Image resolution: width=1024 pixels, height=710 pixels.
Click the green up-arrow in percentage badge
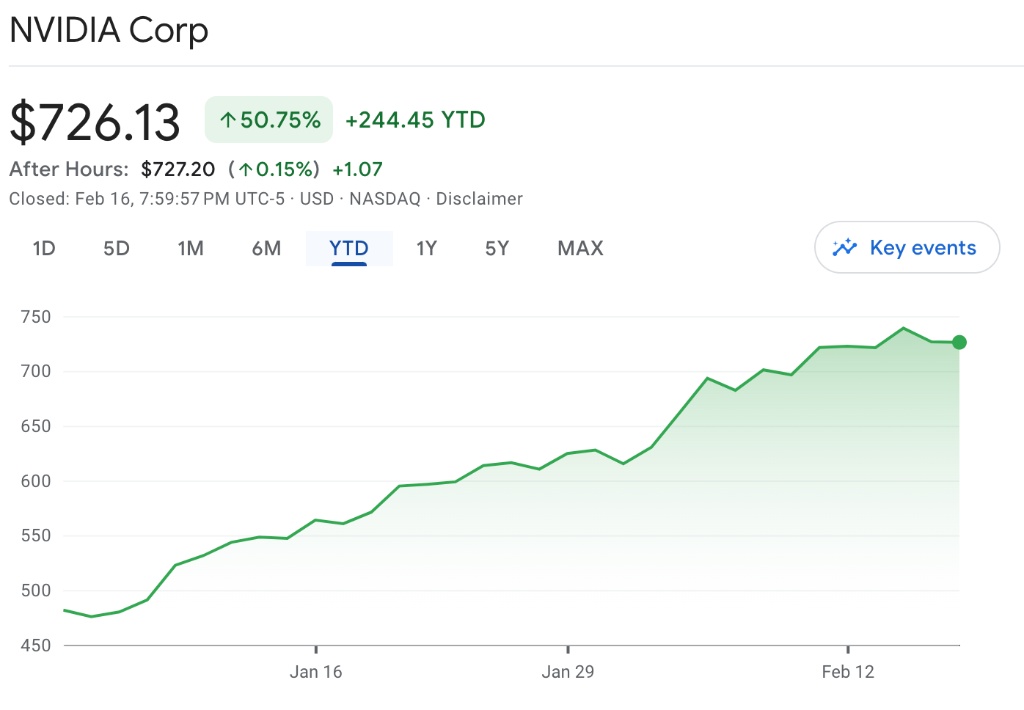(x=227, y=121)
